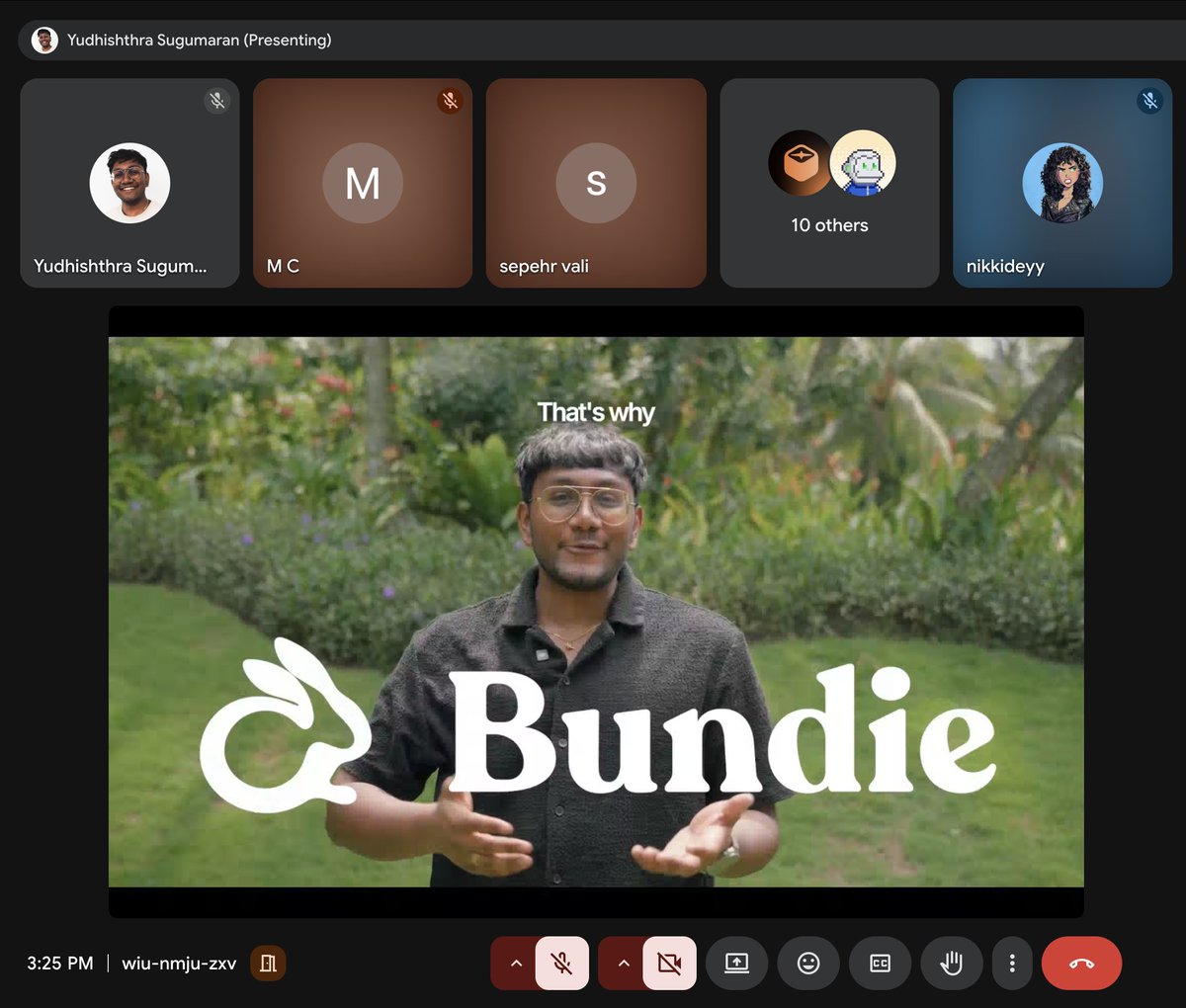Select Yudhishthra Sugumaran participant tile
This screenshot has width=1186, height=1008.
(129, 184)
